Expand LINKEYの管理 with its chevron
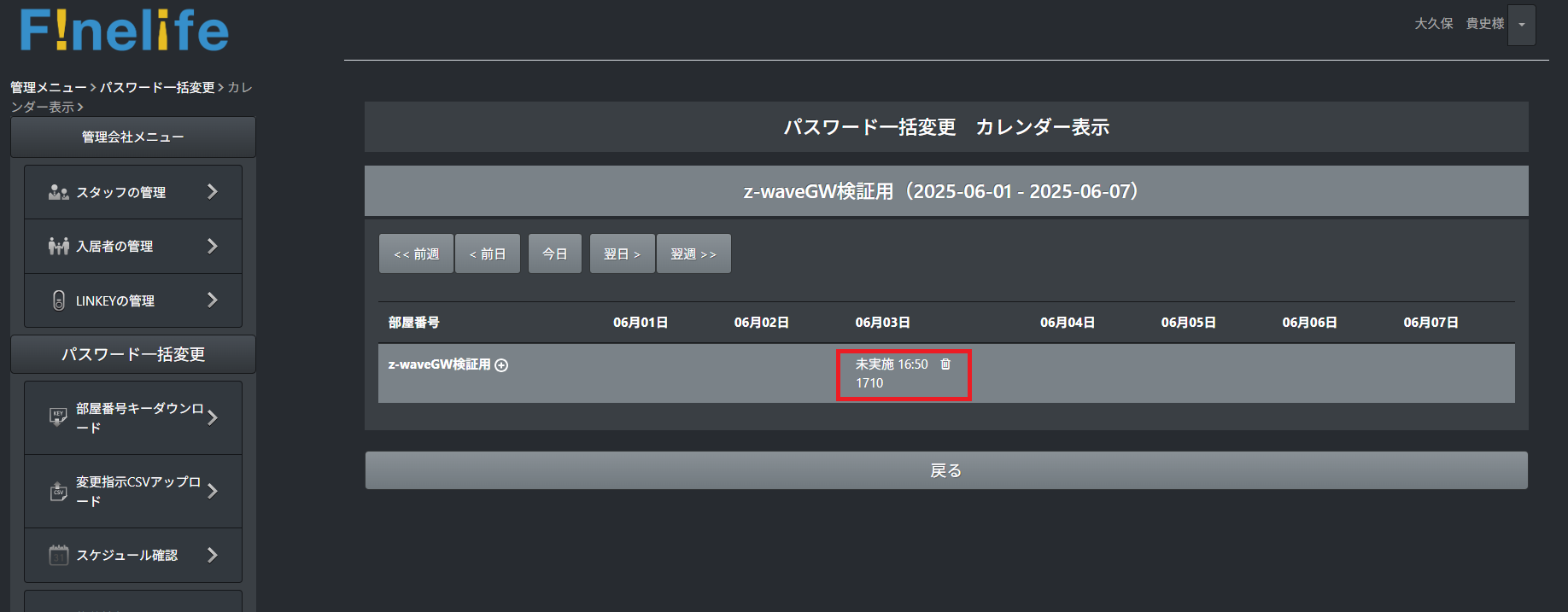This screenshot has height=612, width=1568. pos(213,300)
